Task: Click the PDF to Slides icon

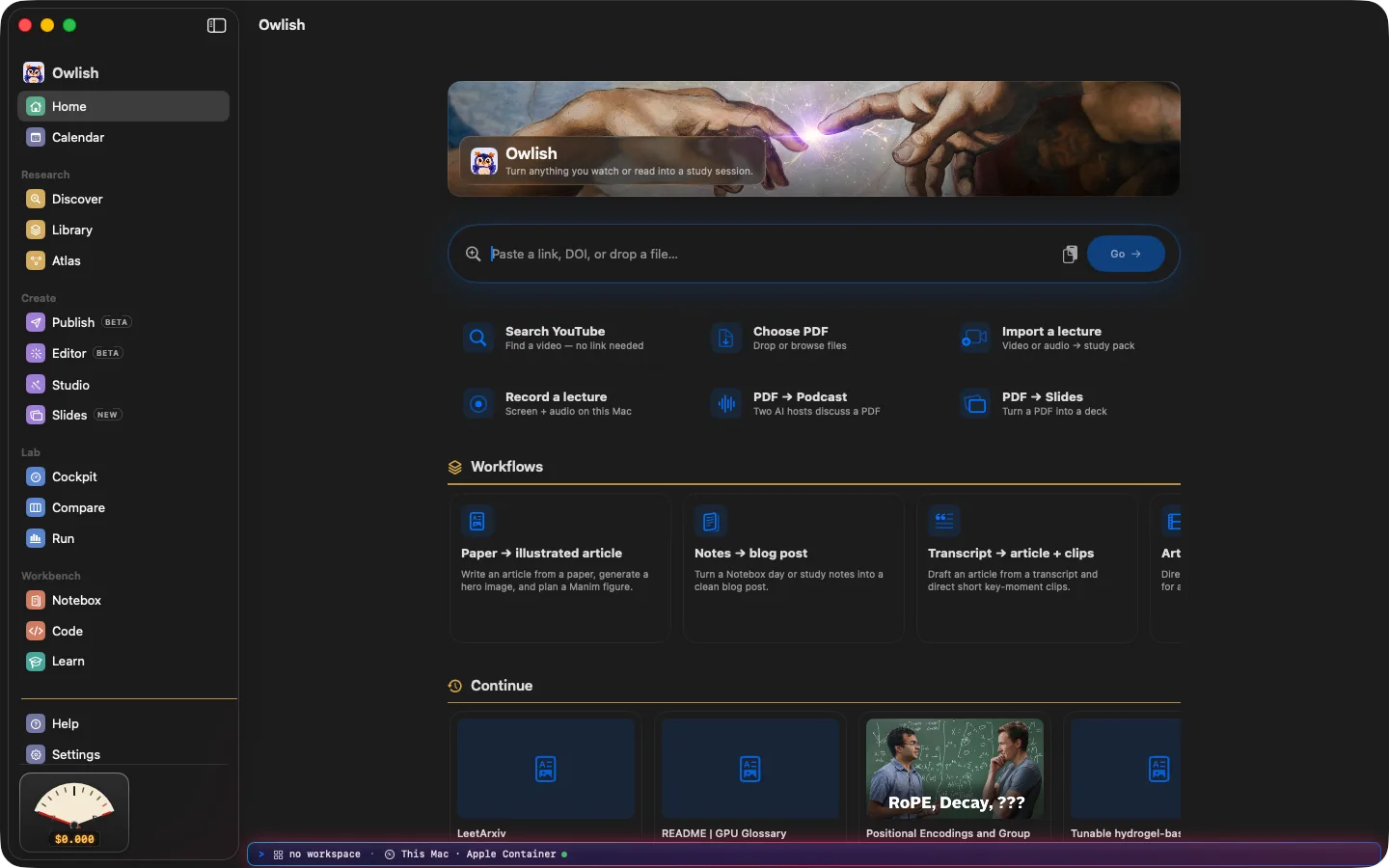Action: click(975, 403)
